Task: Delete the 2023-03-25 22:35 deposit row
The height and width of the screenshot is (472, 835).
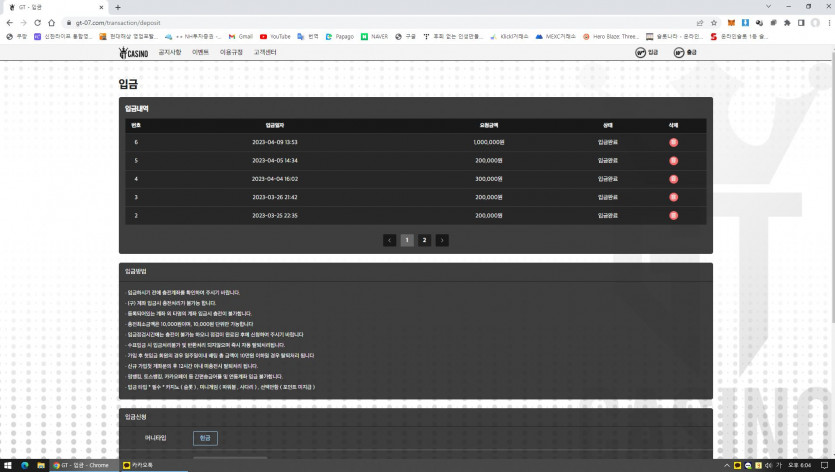Action: (674, 215)
